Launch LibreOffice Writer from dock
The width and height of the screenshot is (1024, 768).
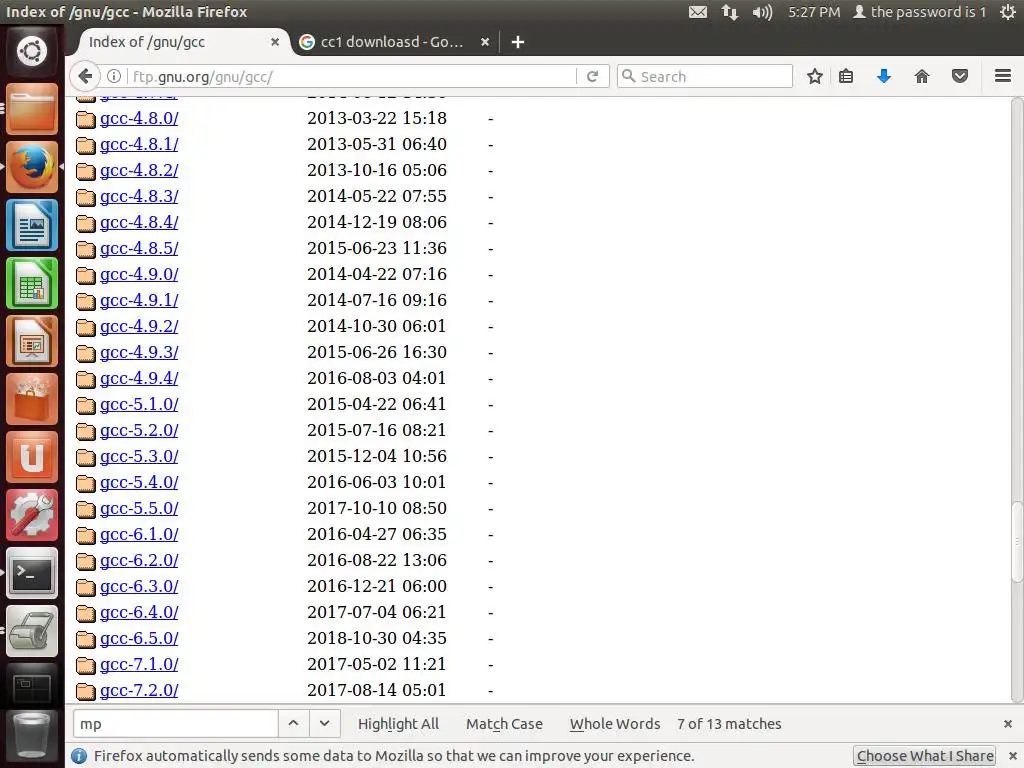click(x=31, y=225)
